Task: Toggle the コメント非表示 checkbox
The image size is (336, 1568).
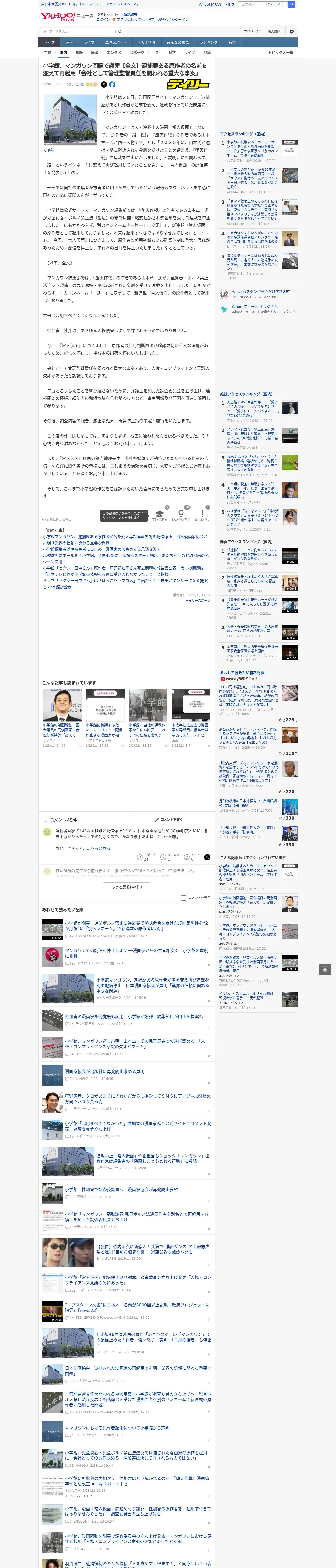Action: pos(183,898)
